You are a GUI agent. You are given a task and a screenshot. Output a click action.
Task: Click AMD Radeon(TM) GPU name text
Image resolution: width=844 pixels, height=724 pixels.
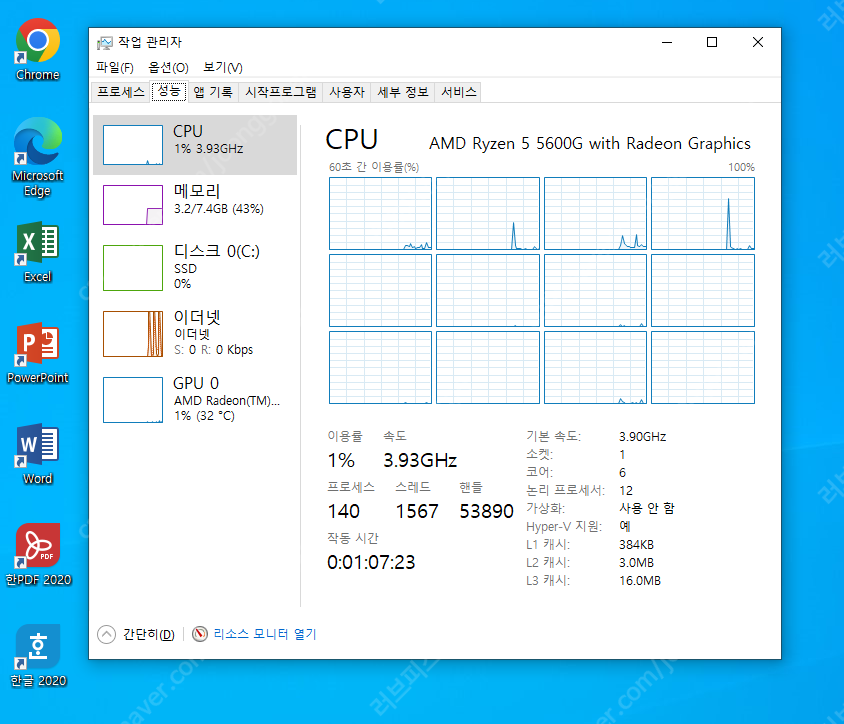tap(227, 400)
